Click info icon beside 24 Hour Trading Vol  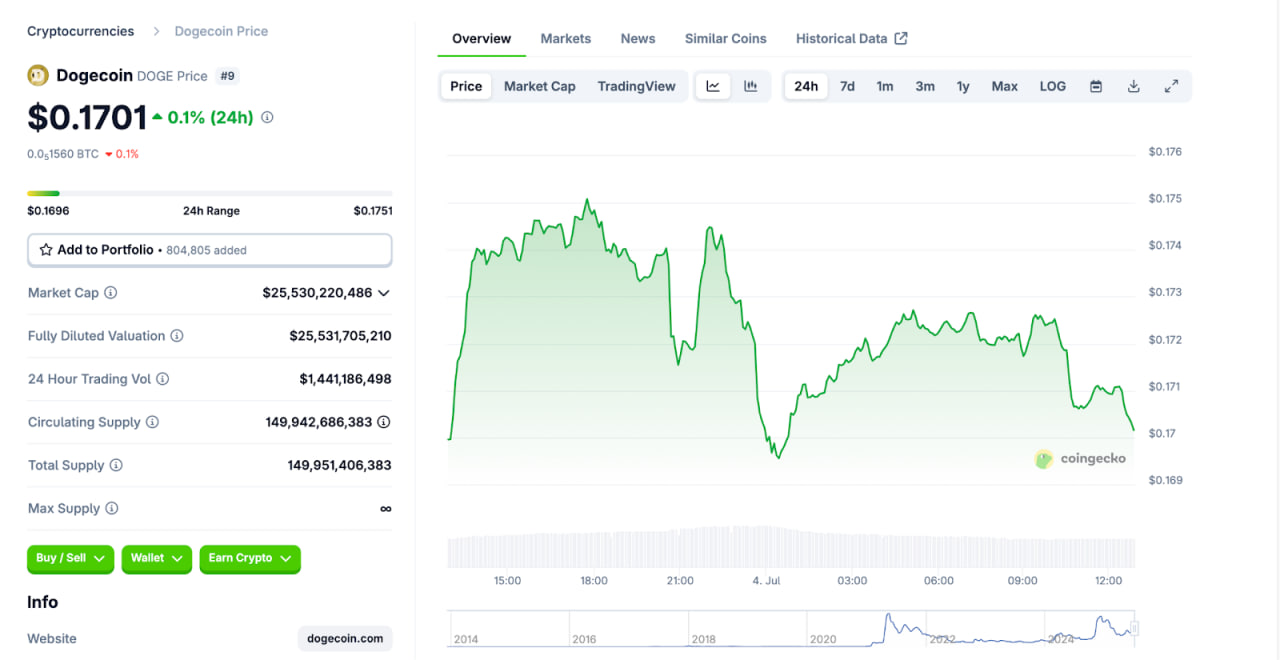[163, 379]
